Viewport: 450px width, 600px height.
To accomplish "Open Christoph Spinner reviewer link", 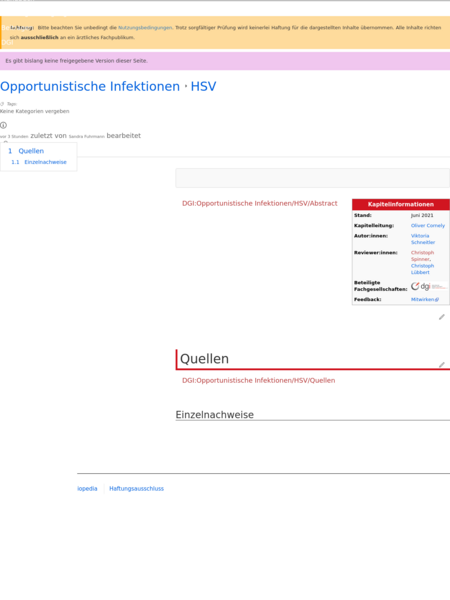I will tap(422, 256).
